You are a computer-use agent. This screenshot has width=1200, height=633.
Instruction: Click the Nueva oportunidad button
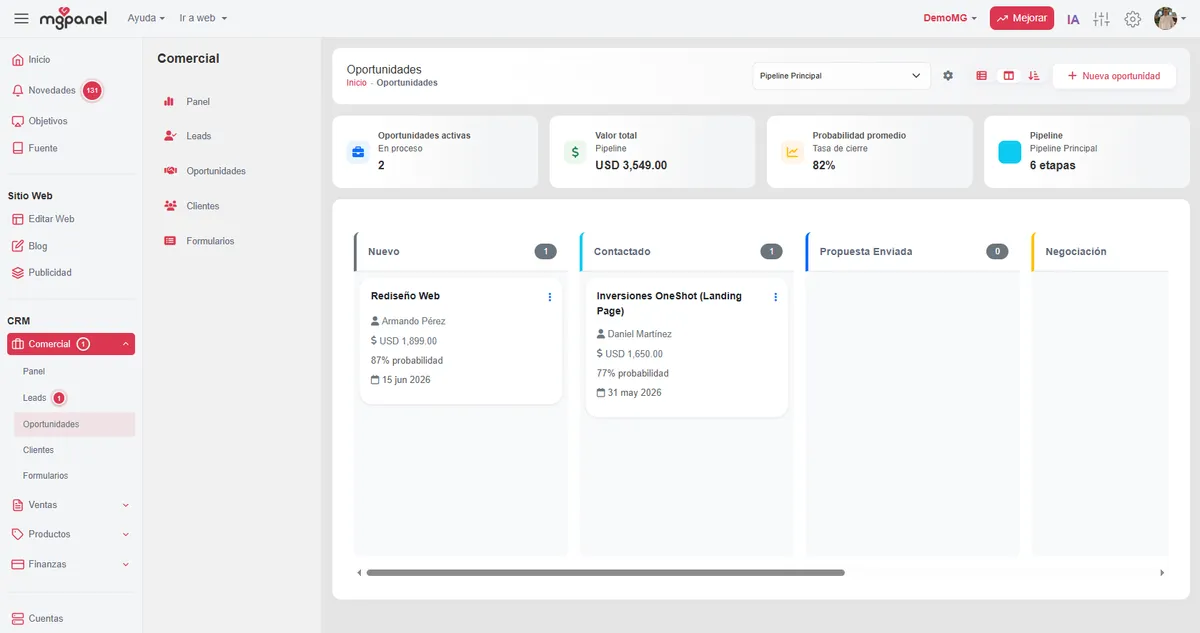1113,76
